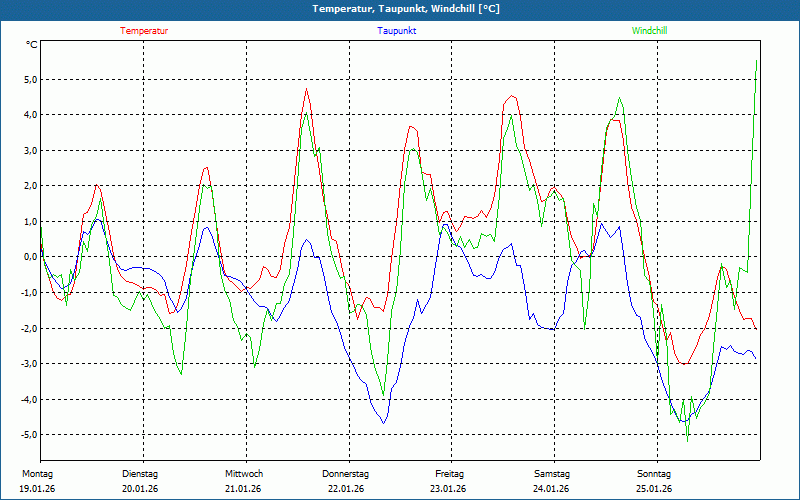This screenshot has height=500, width=800.
Task: Click the Freitag day label
Action: pos(449,474)
